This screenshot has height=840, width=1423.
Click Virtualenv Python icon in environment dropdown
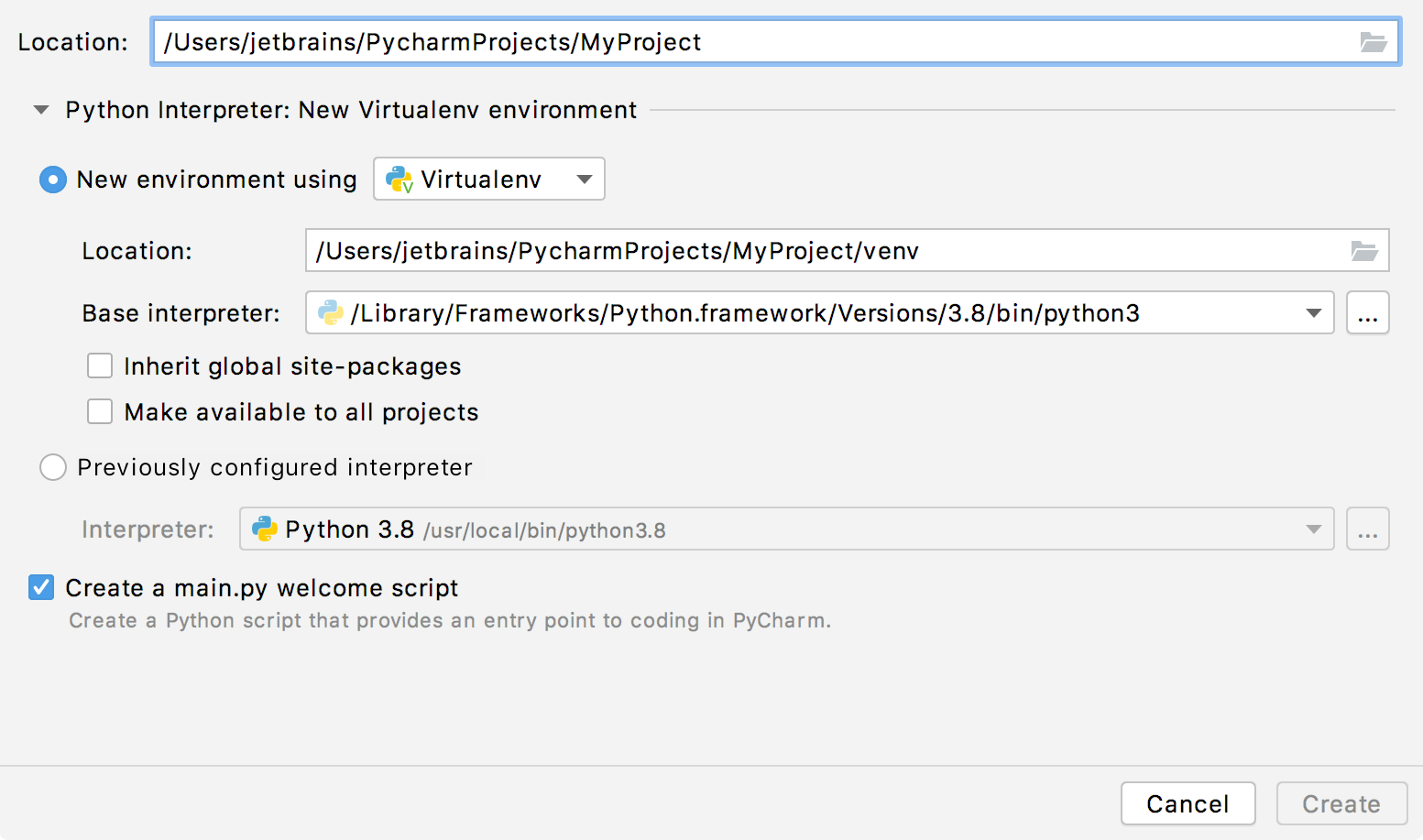click(x=400, y=180)
